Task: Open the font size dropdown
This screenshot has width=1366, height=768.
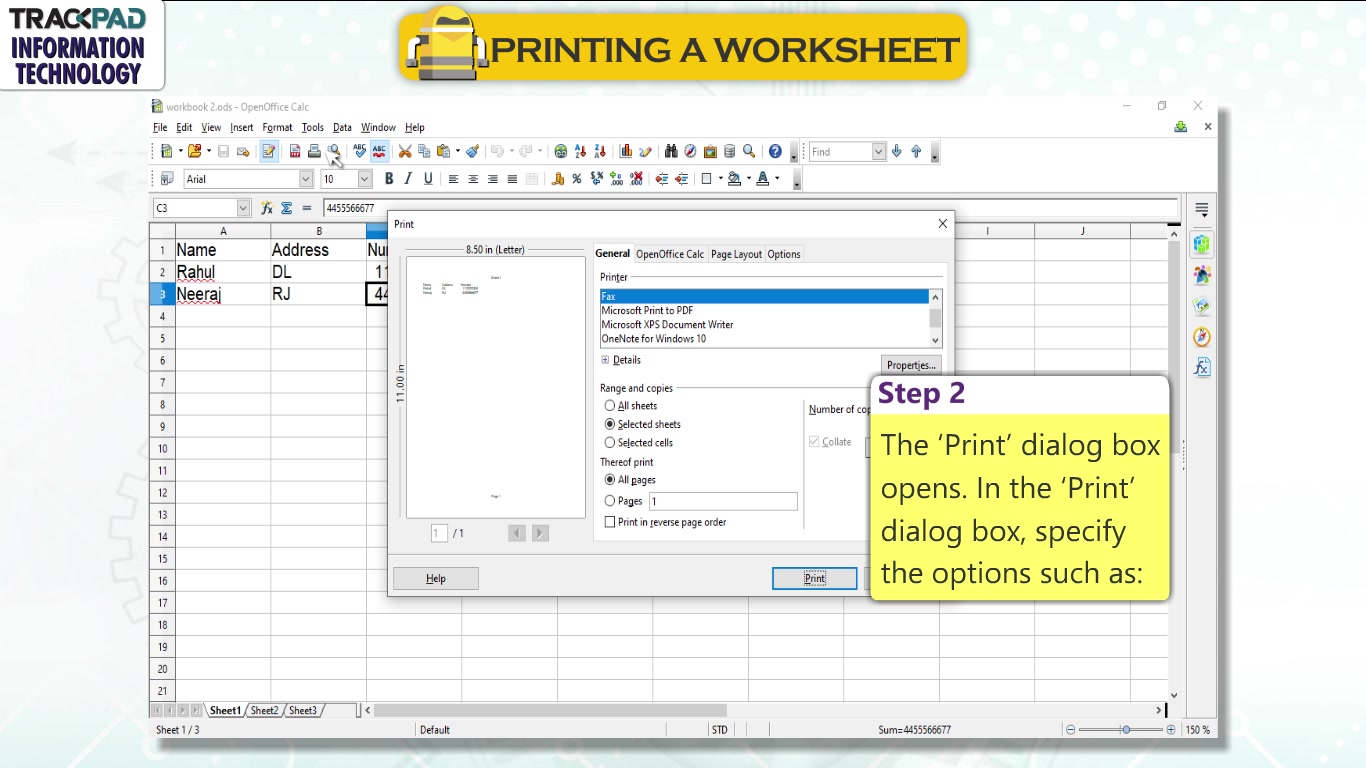Action: pos(364,179)
